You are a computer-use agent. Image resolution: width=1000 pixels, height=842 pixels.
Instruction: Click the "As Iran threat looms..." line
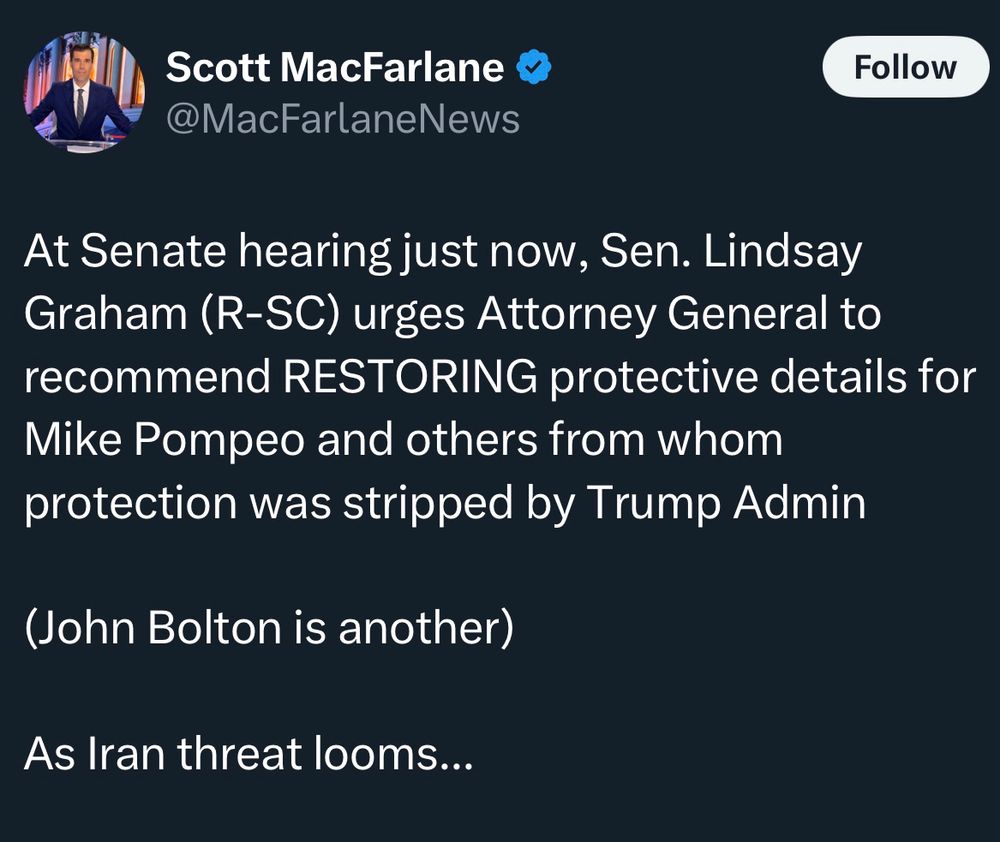coord(249,754)
